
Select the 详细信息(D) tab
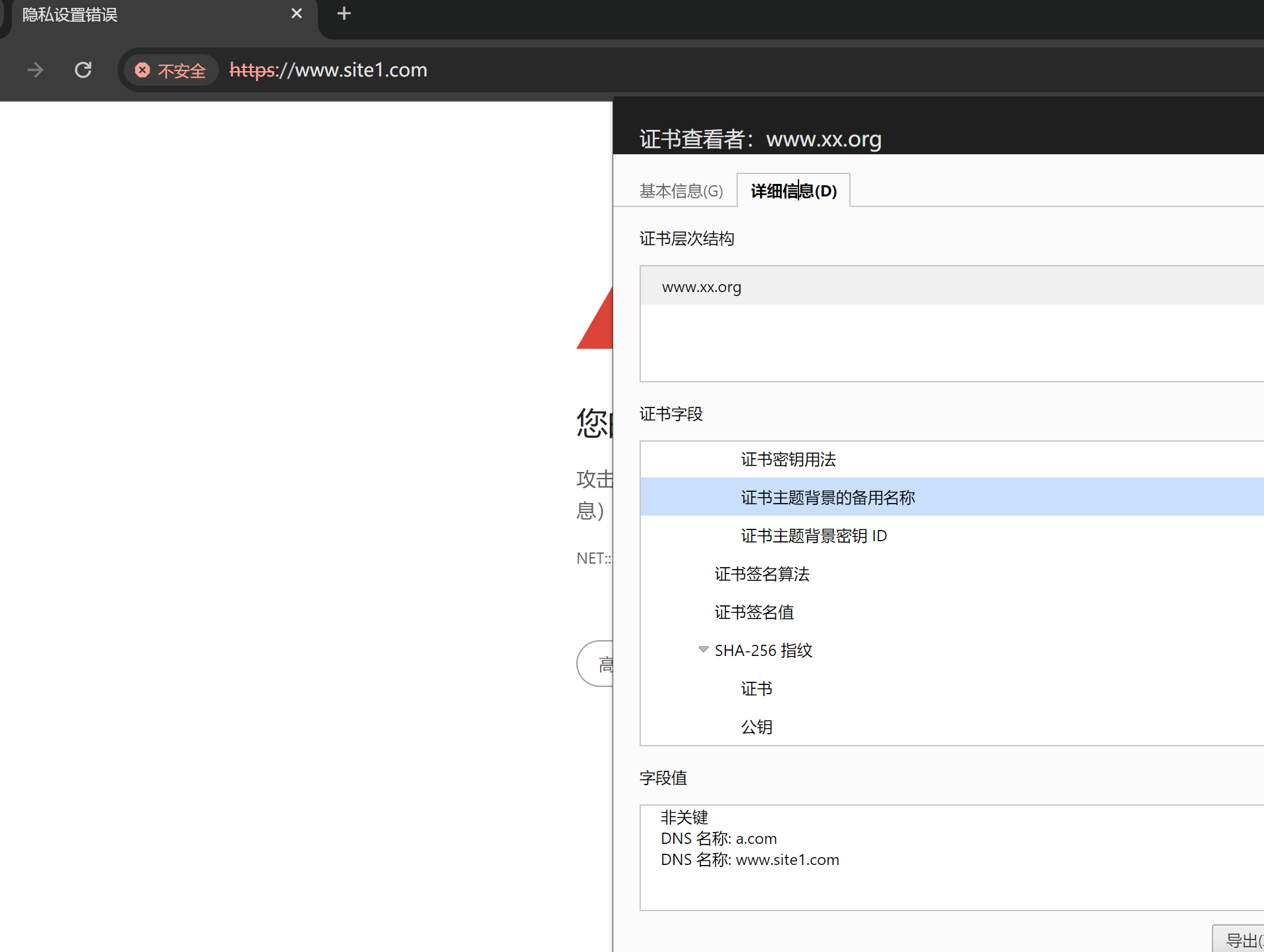click(x=793, y=191)
